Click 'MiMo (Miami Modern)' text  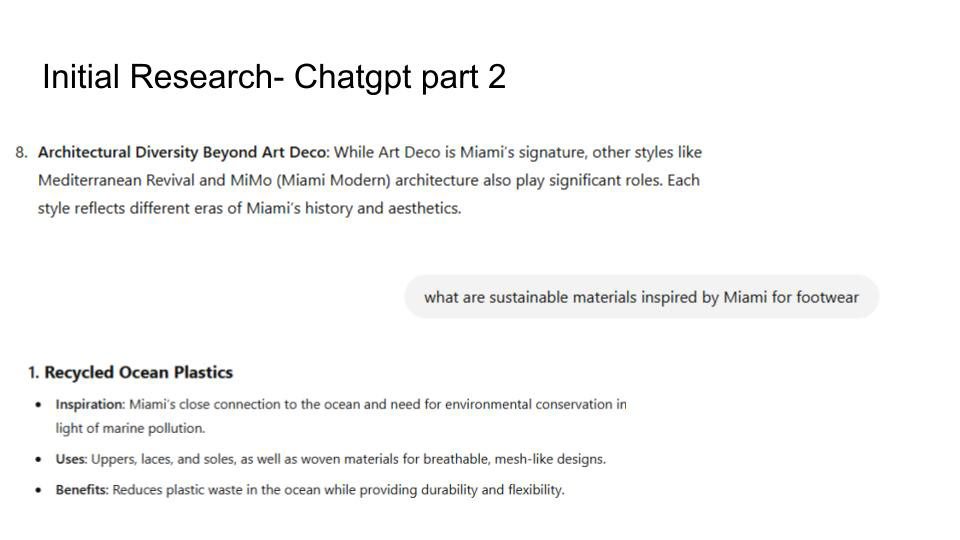pyautogui.click(x=310, y=181)
